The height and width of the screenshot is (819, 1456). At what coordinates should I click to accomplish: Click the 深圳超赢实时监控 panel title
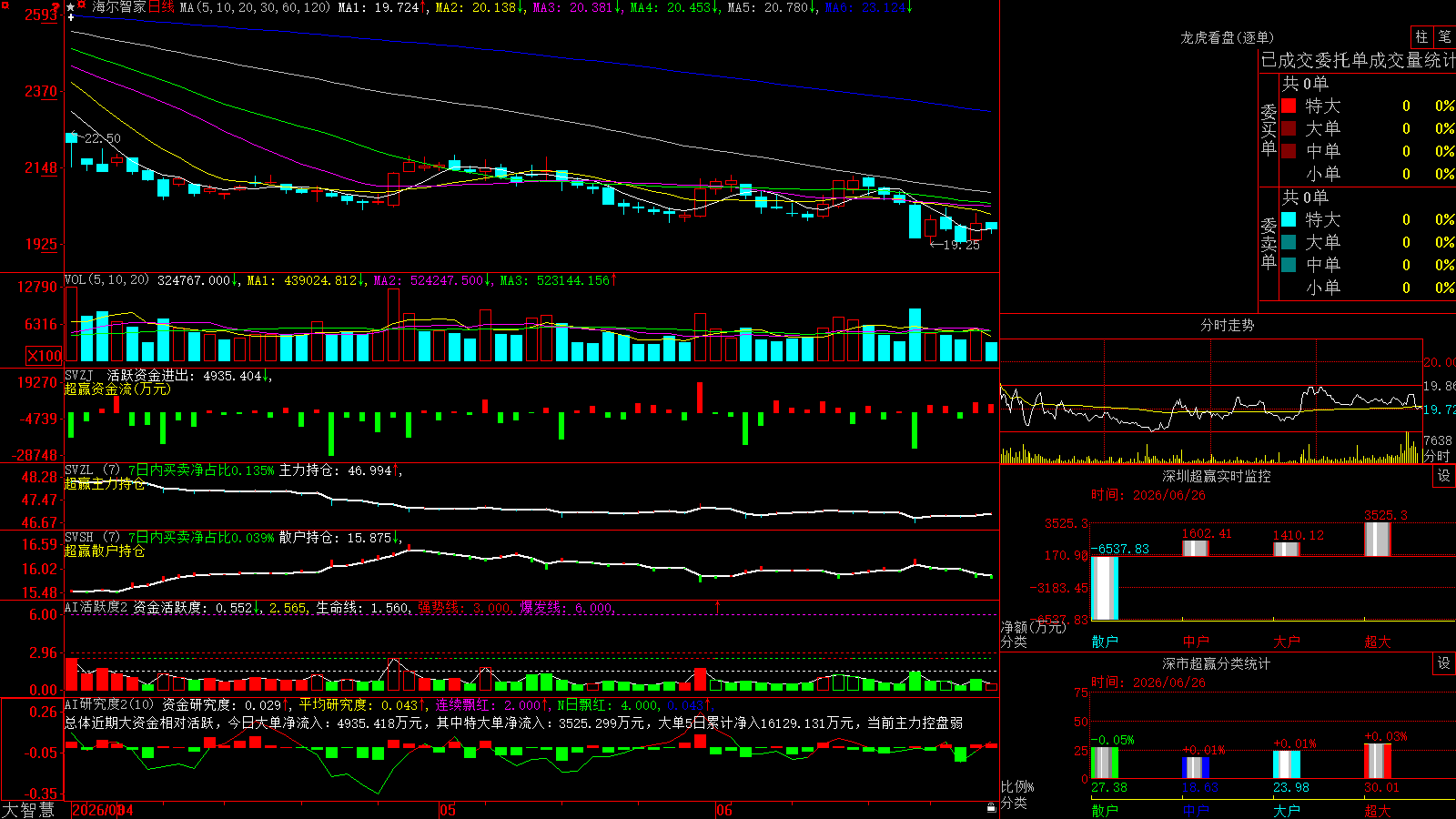click(1217, 476)
